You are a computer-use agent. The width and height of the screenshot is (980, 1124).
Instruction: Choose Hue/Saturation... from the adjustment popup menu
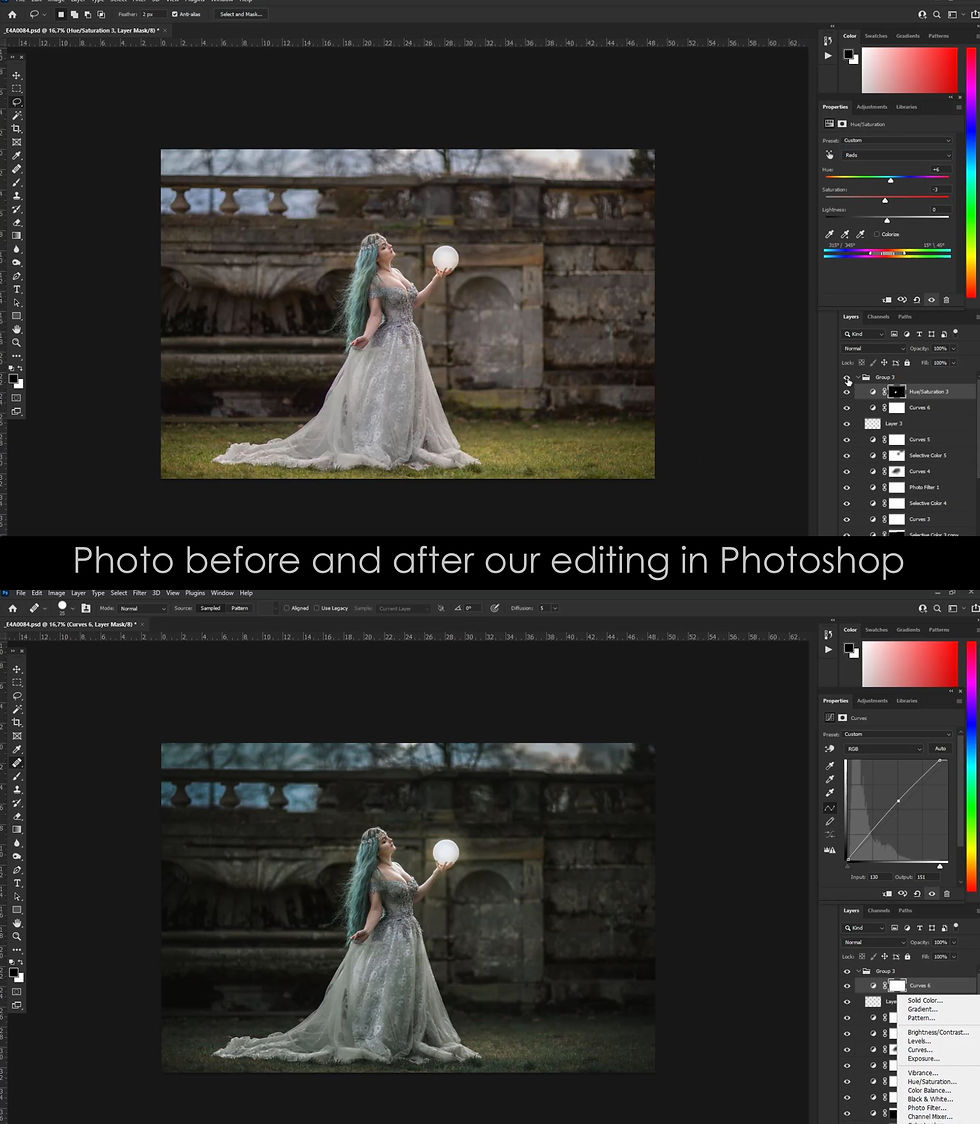932,1082
